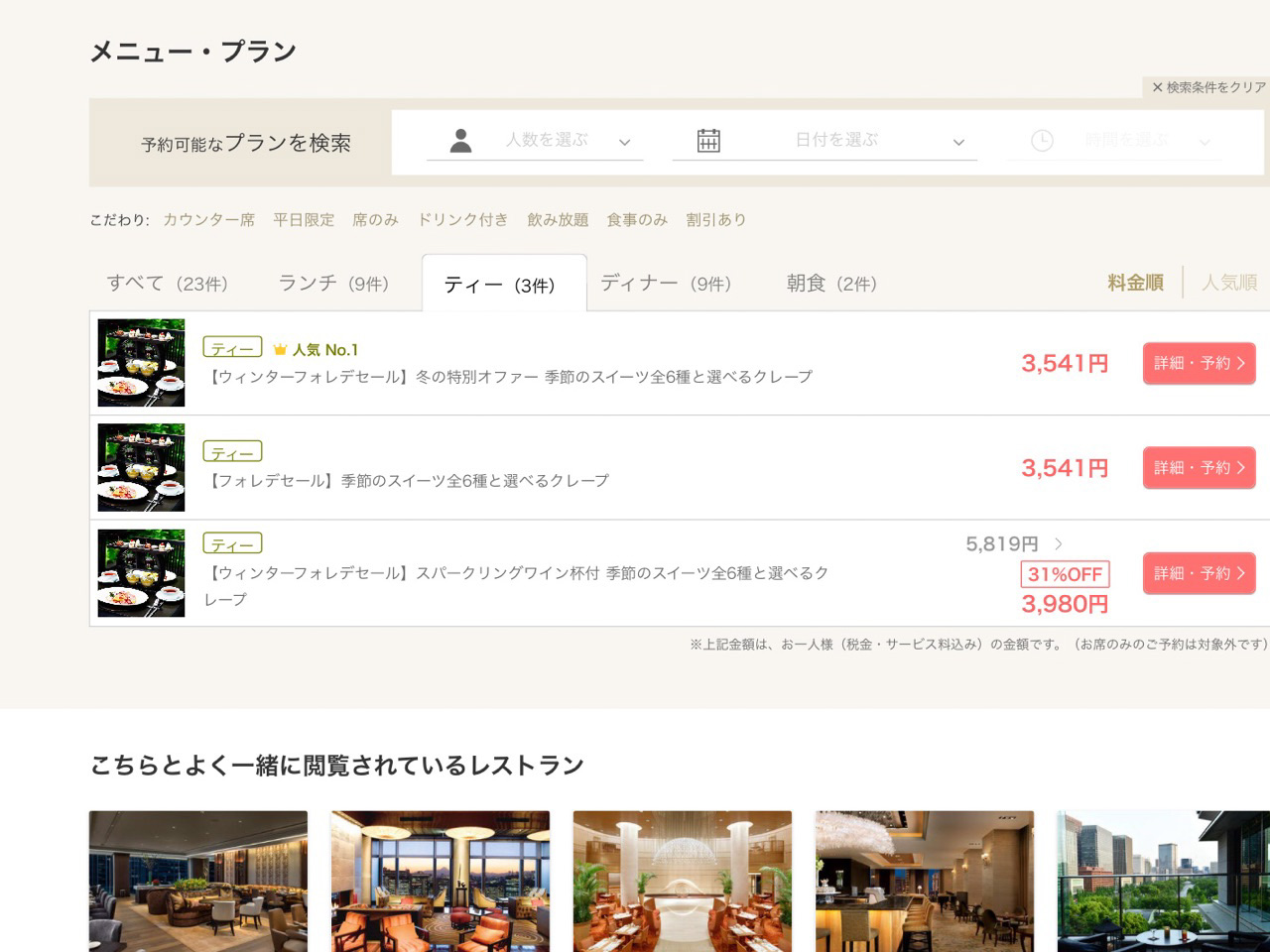The width and height of the screenshot is (1270, 952).
Task: Click the crown icon beside 人気 No.1
Action: (280, 349)
